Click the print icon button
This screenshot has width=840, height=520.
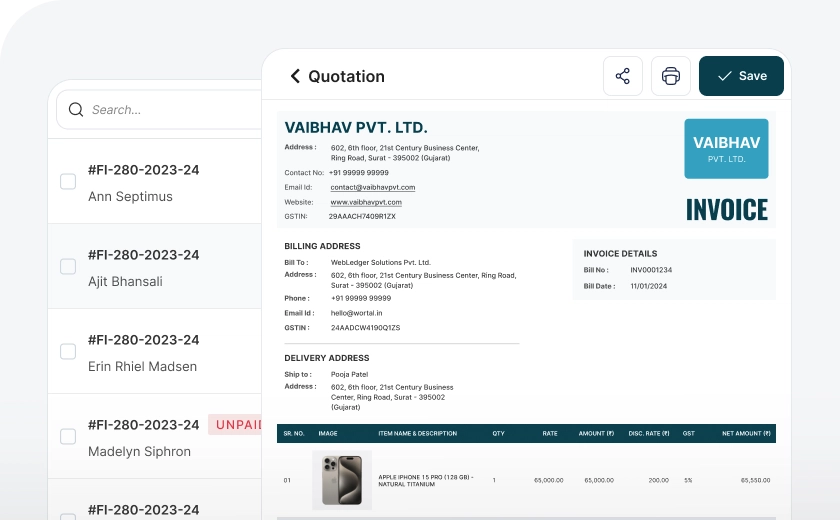click(x=671, y=76)
